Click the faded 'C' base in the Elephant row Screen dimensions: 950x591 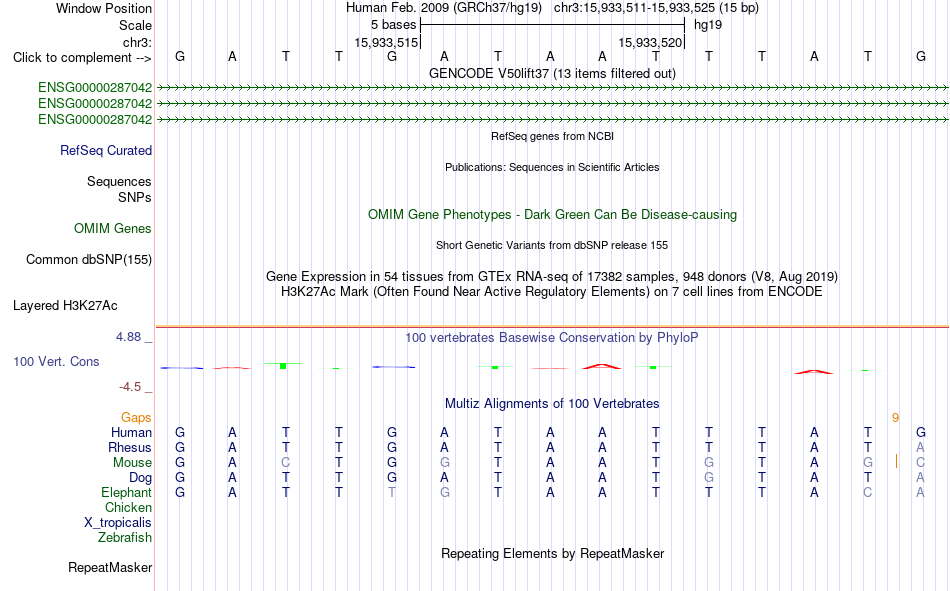coord(868,492)
